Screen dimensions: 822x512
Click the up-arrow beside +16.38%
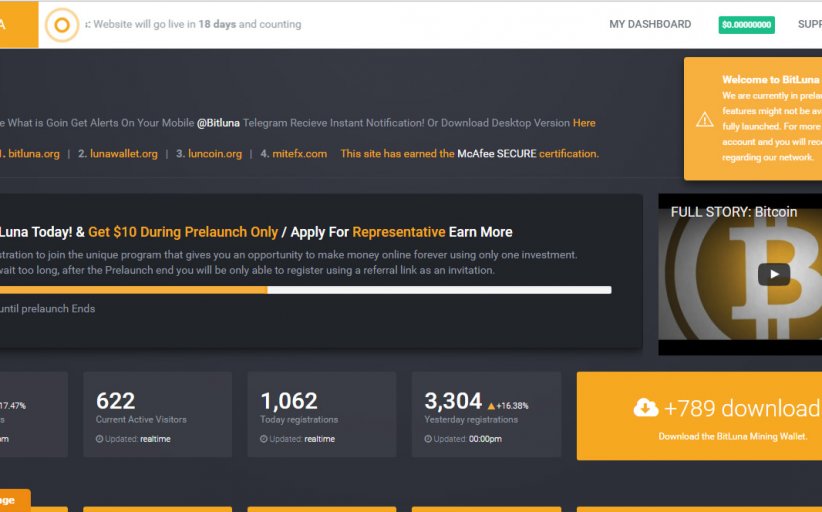pos(491,406)
